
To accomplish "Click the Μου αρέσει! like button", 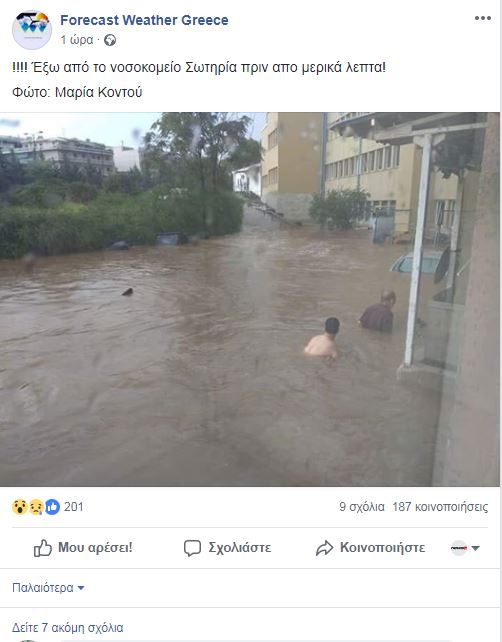I will click(x=83, y=548).
